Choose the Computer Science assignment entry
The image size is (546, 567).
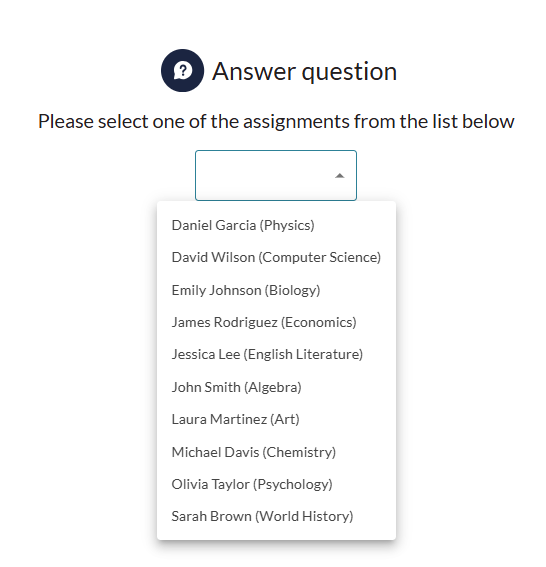click(276, 257)
